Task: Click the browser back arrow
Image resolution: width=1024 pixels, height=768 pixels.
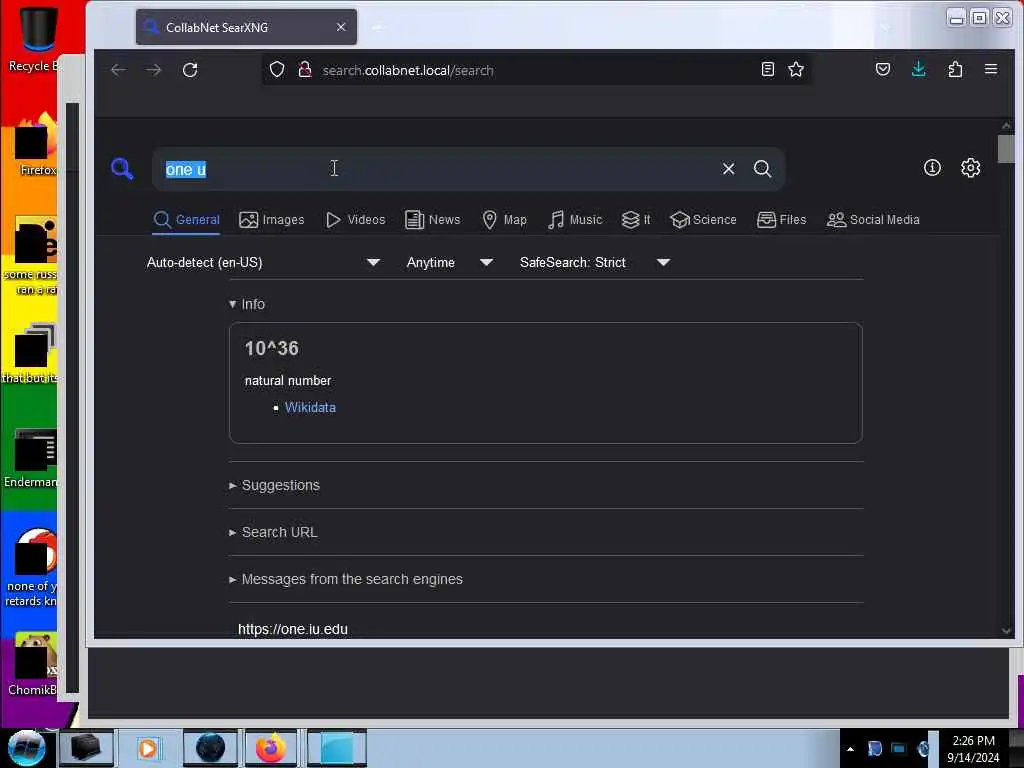Action: (118, 70)
